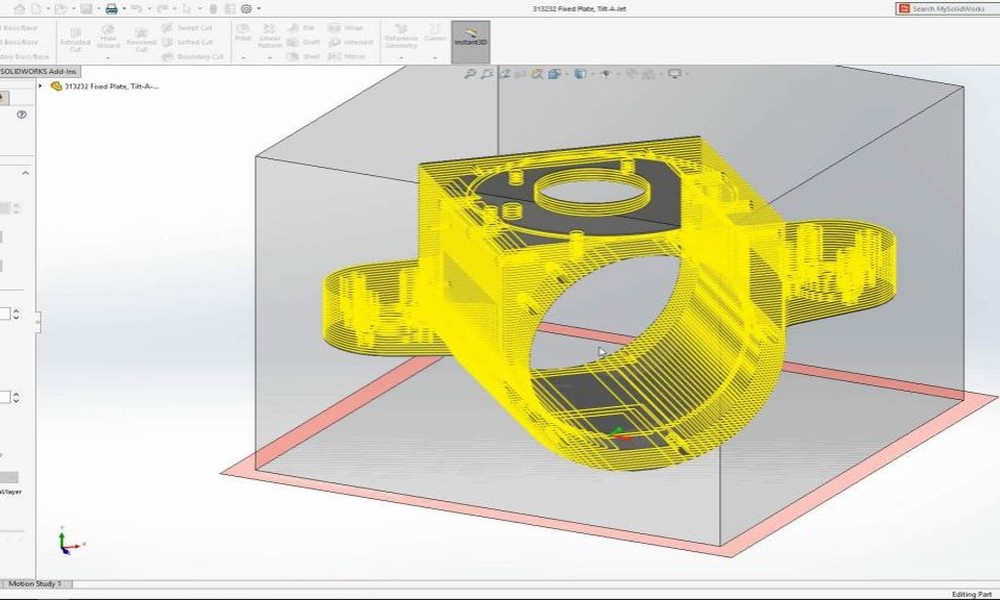Open the dropdown arrow next to Print

tap(123, 8)
